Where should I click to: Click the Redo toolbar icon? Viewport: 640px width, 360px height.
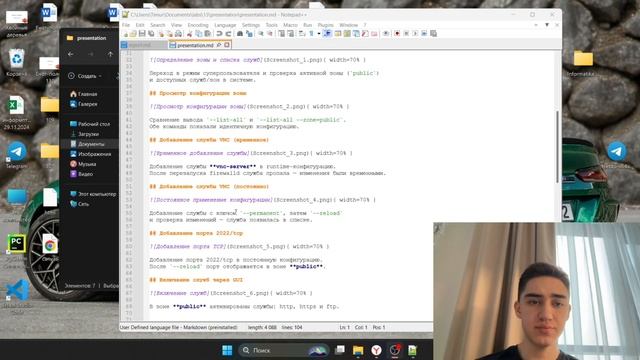[x=228, y=33]
